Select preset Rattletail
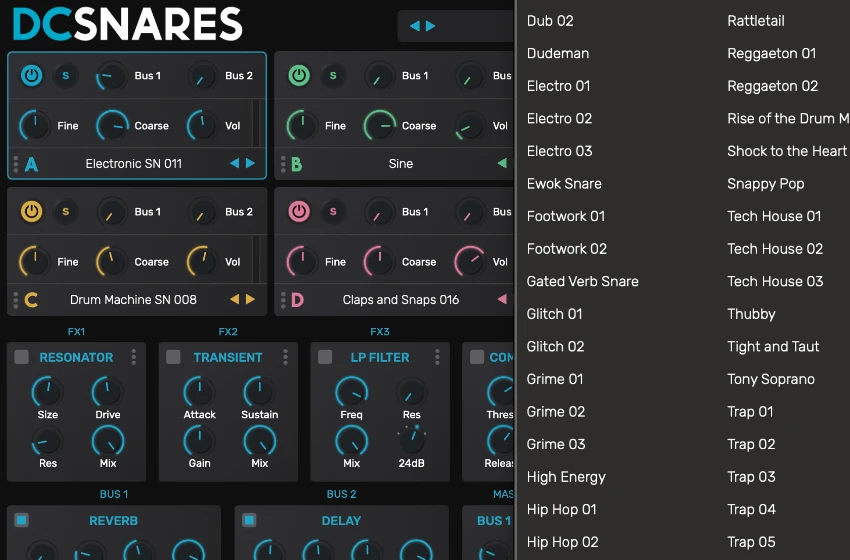The height and width of the screenshot is (560, 850). click(x=756, y=21)
